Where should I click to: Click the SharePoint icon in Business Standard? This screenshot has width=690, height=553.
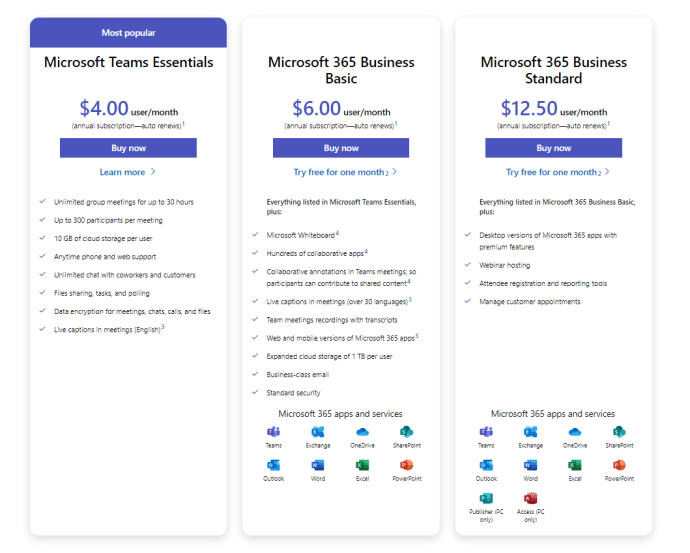pyautogui.click(x=619, y=432)
